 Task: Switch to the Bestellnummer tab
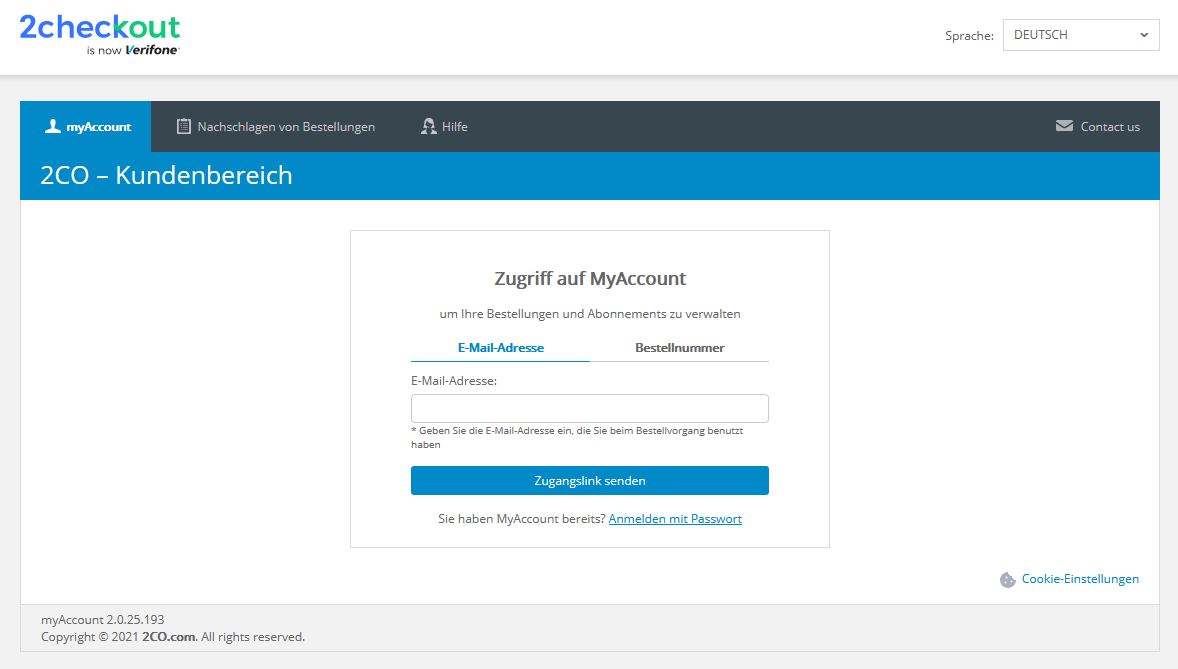[679, 348]
